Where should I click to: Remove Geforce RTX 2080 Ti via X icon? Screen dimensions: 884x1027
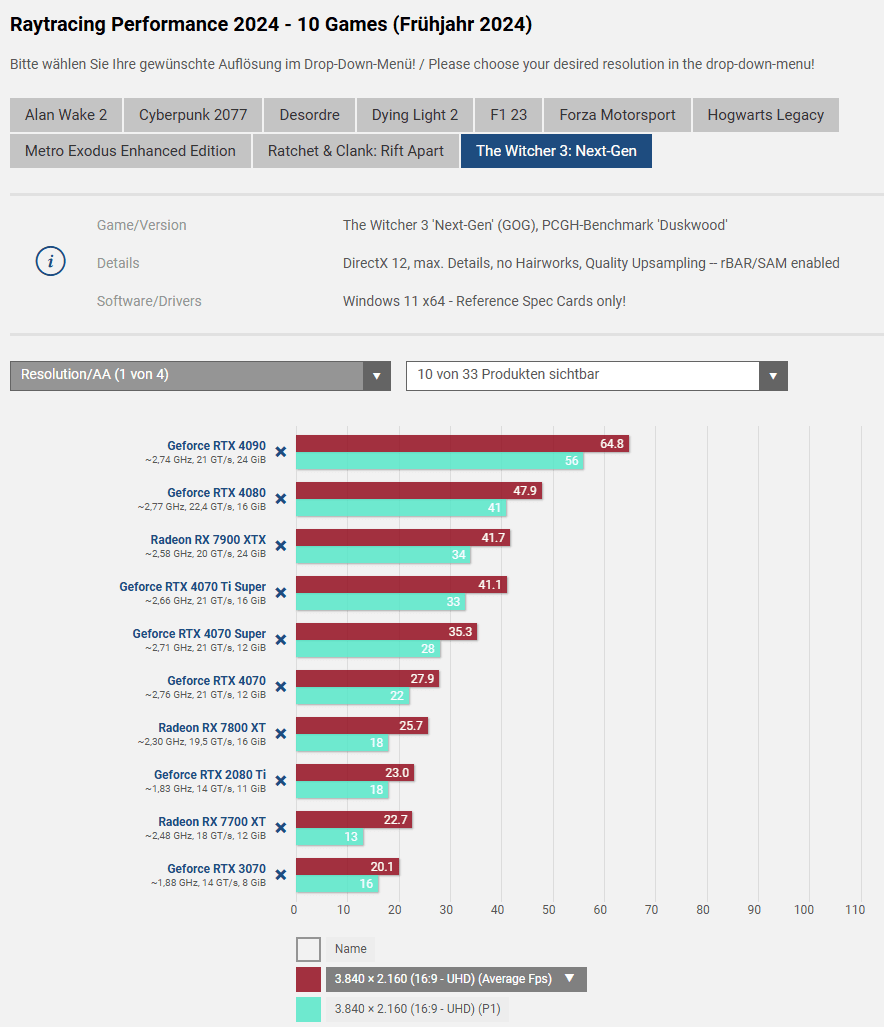point(281,781)
